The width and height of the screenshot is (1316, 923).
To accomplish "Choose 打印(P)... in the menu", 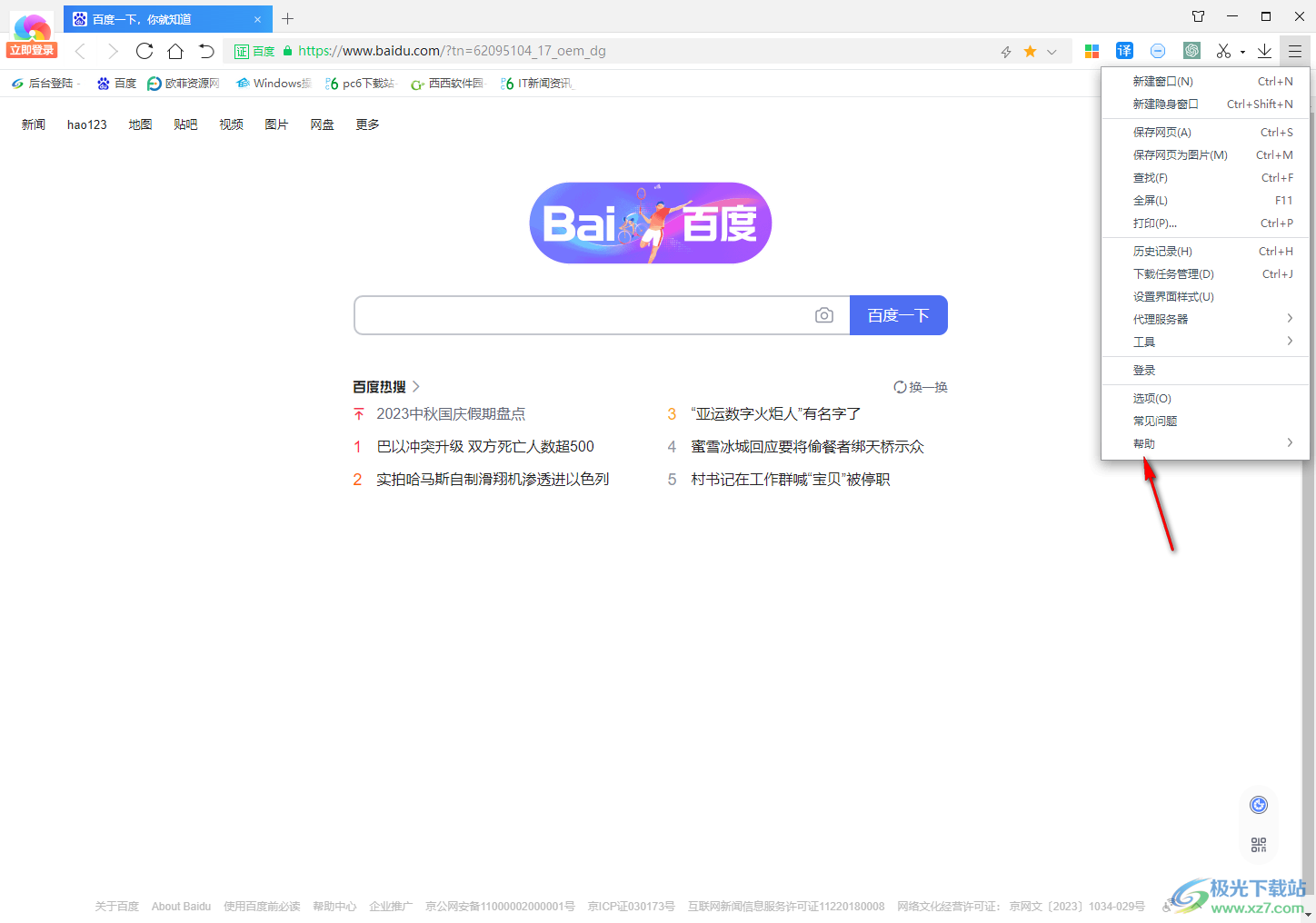I will pos(1205,223).
